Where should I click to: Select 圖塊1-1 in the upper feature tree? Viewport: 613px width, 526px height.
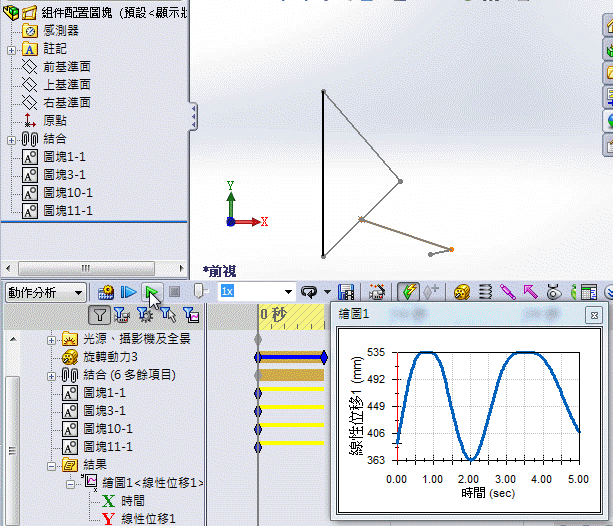click(64, 157)
